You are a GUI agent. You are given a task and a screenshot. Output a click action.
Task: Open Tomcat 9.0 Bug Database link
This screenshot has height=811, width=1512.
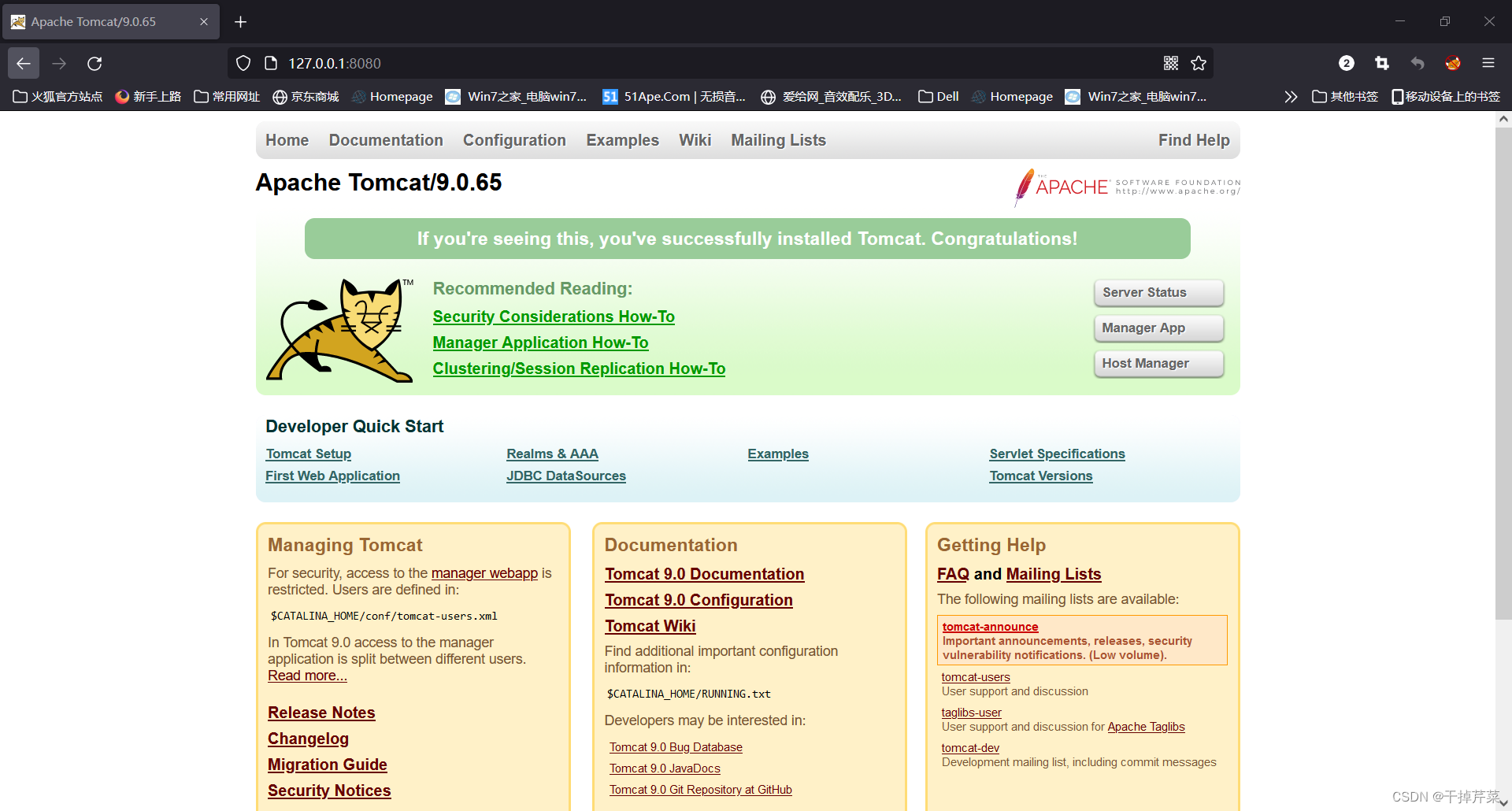pyautogui.click(x=676, y=747)
